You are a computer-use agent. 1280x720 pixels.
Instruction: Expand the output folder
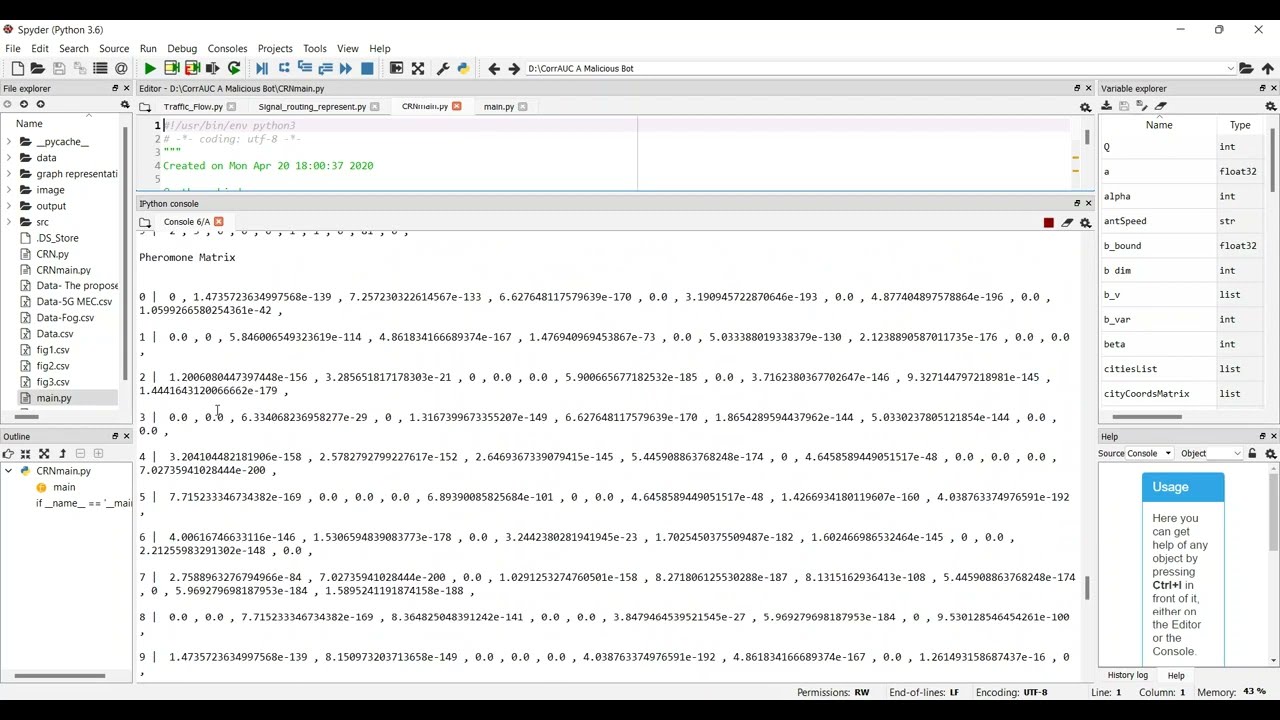coord(9,206)
